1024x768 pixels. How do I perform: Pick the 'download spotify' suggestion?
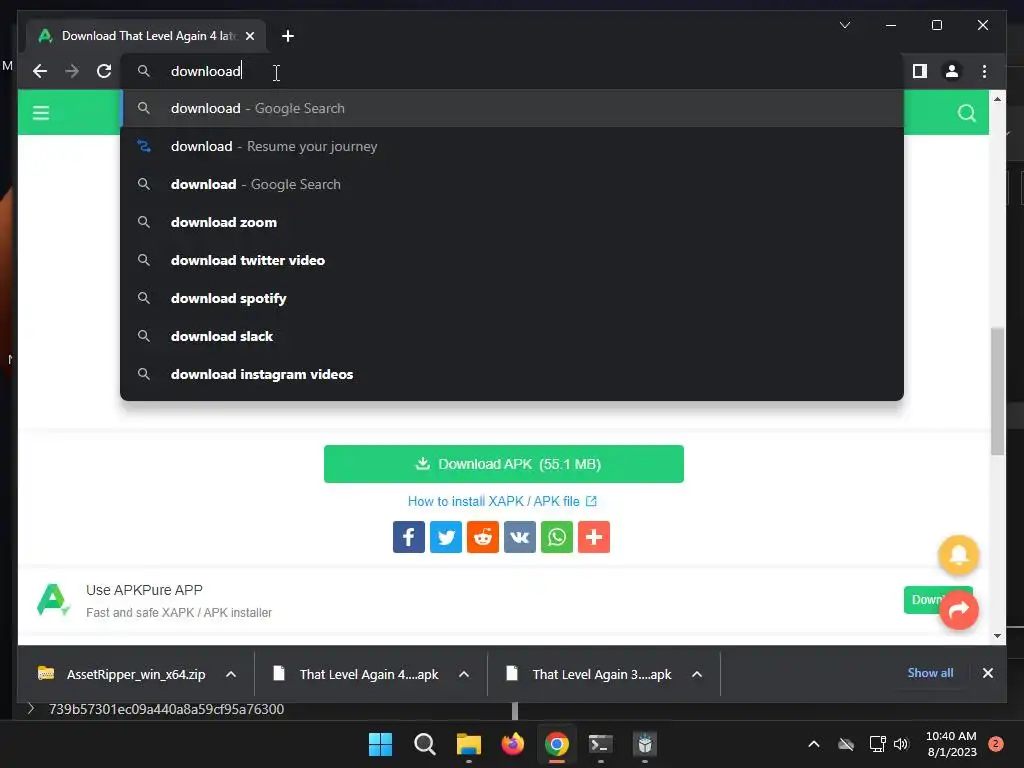pyautogui.click(x=512, y=298)
